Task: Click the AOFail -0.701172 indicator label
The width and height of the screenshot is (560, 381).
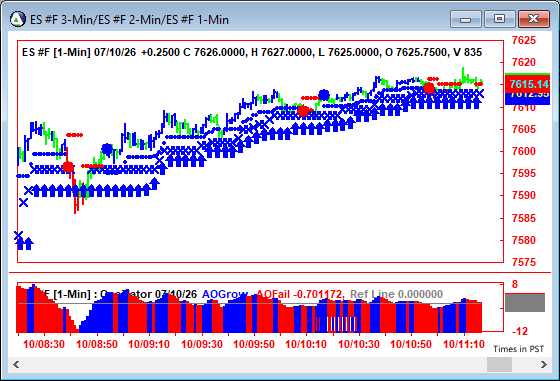Action: coord(299,294)
